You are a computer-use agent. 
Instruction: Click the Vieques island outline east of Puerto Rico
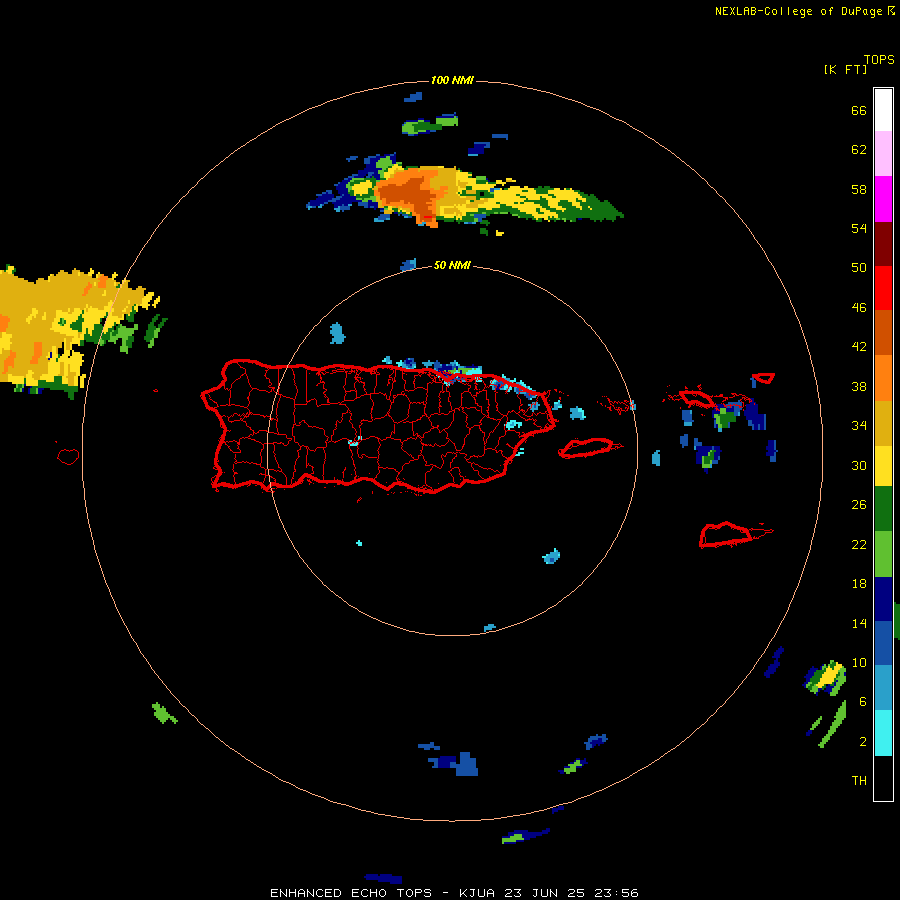589,447
